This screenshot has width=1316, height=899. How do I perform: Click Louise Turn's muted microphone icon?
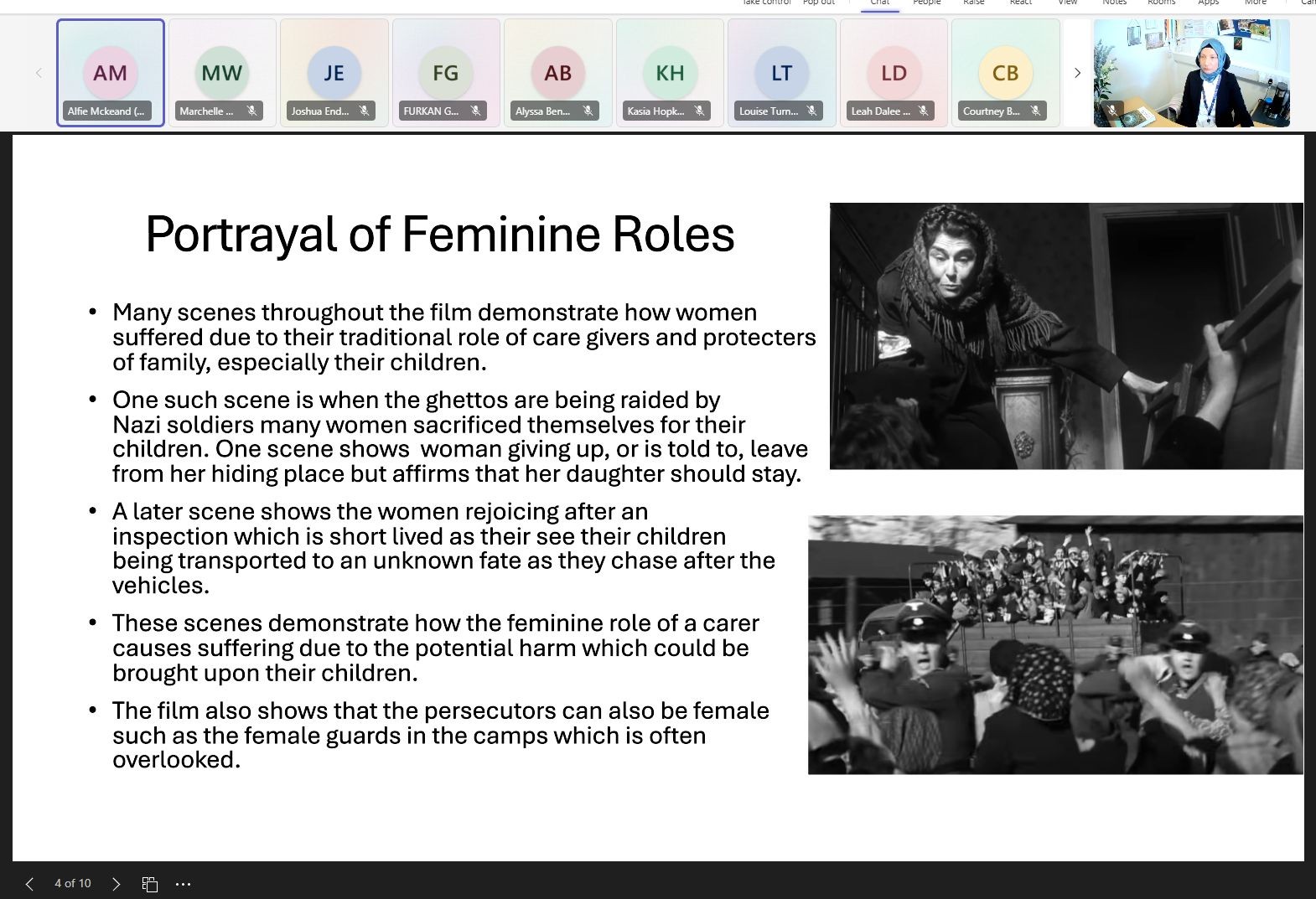(x=811, y=111)
